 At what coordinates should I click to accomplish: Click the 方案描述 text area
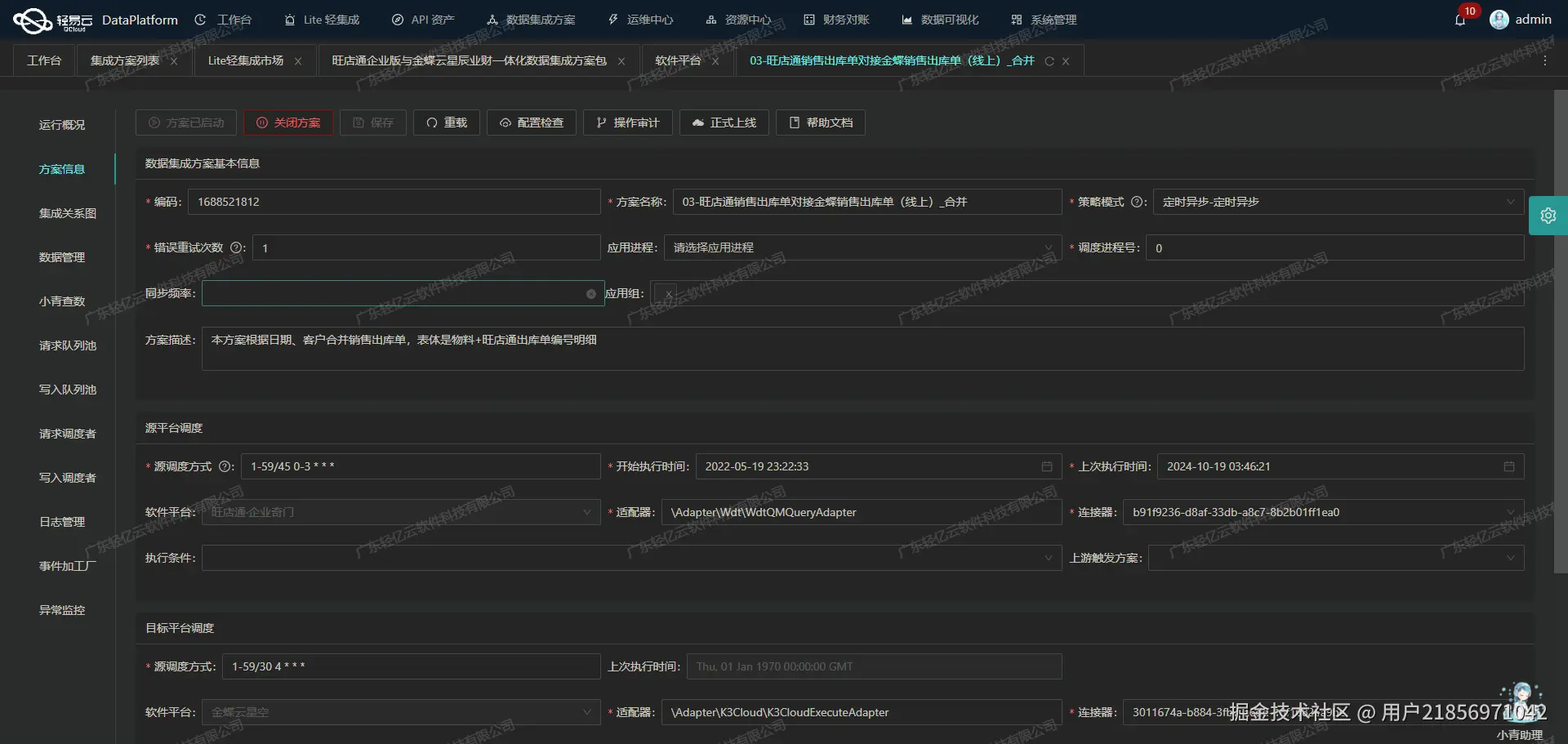click(863, 349)
